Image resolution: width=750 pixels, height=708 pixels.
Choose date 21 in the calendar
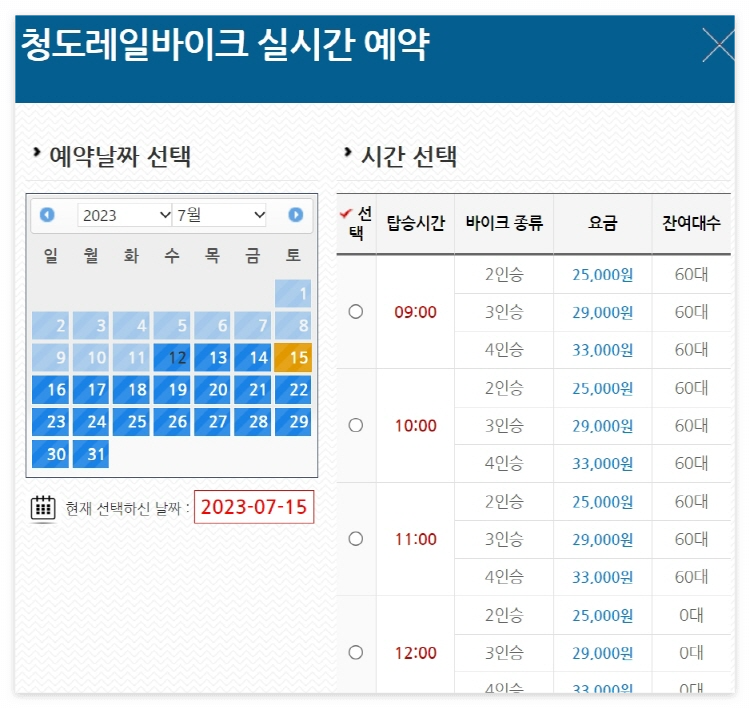(x=253, y=389)
